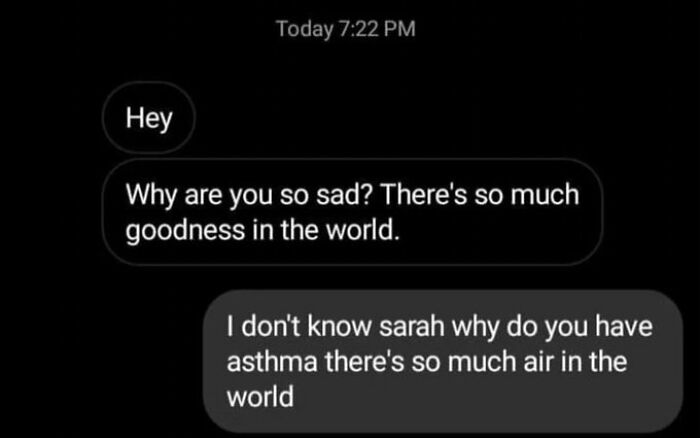This screenshot has width=700, height=438.
Task: Click the word "goodness" in the received message
Action: [x=185, y=232]
